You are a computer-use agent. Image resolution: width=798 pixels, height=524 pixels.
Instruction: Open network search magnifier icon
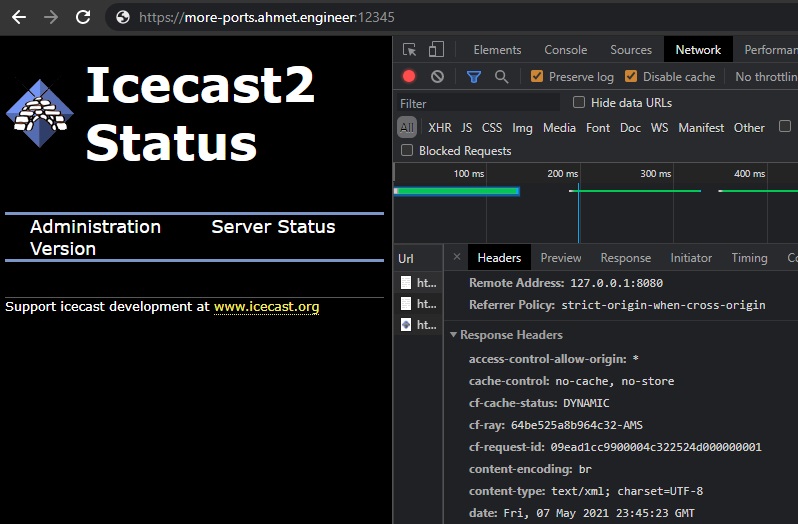coord(501,76)
